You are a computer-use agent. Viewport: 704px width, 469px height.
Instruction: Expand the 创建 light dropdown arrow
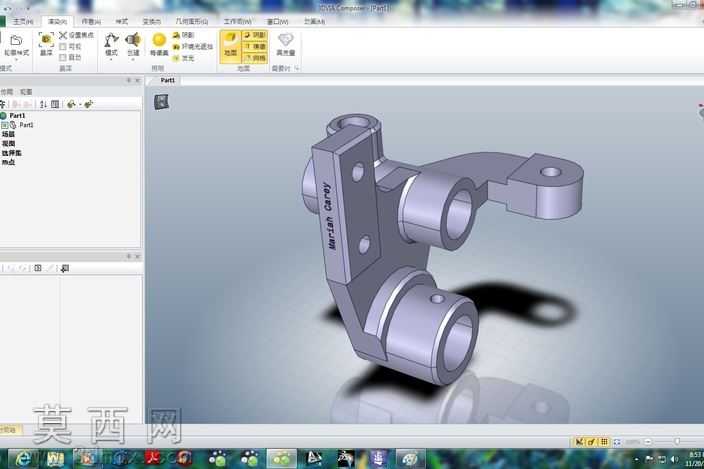[x=133, y=59]
